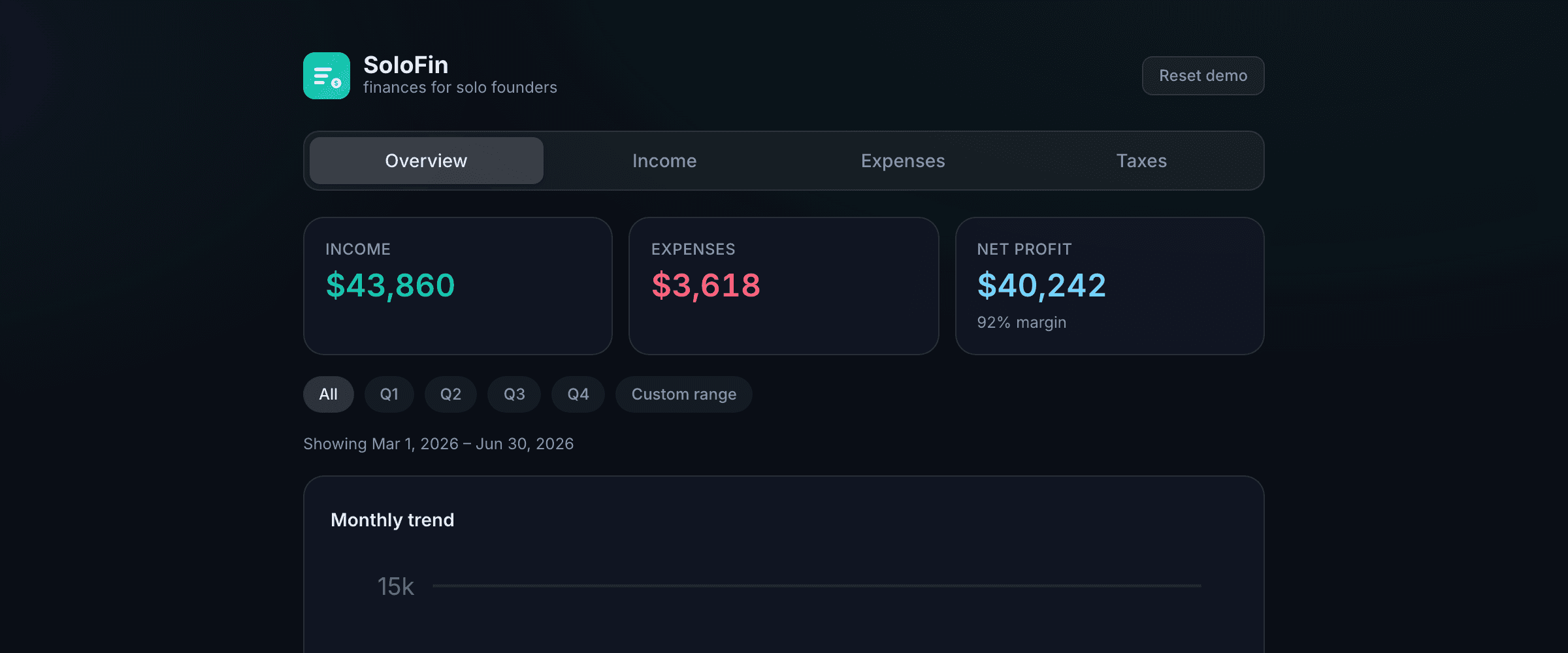Viewport: 1568px width, 653px height.
Task: Click the net profit value $40,242
Action: coord(1041,285)
